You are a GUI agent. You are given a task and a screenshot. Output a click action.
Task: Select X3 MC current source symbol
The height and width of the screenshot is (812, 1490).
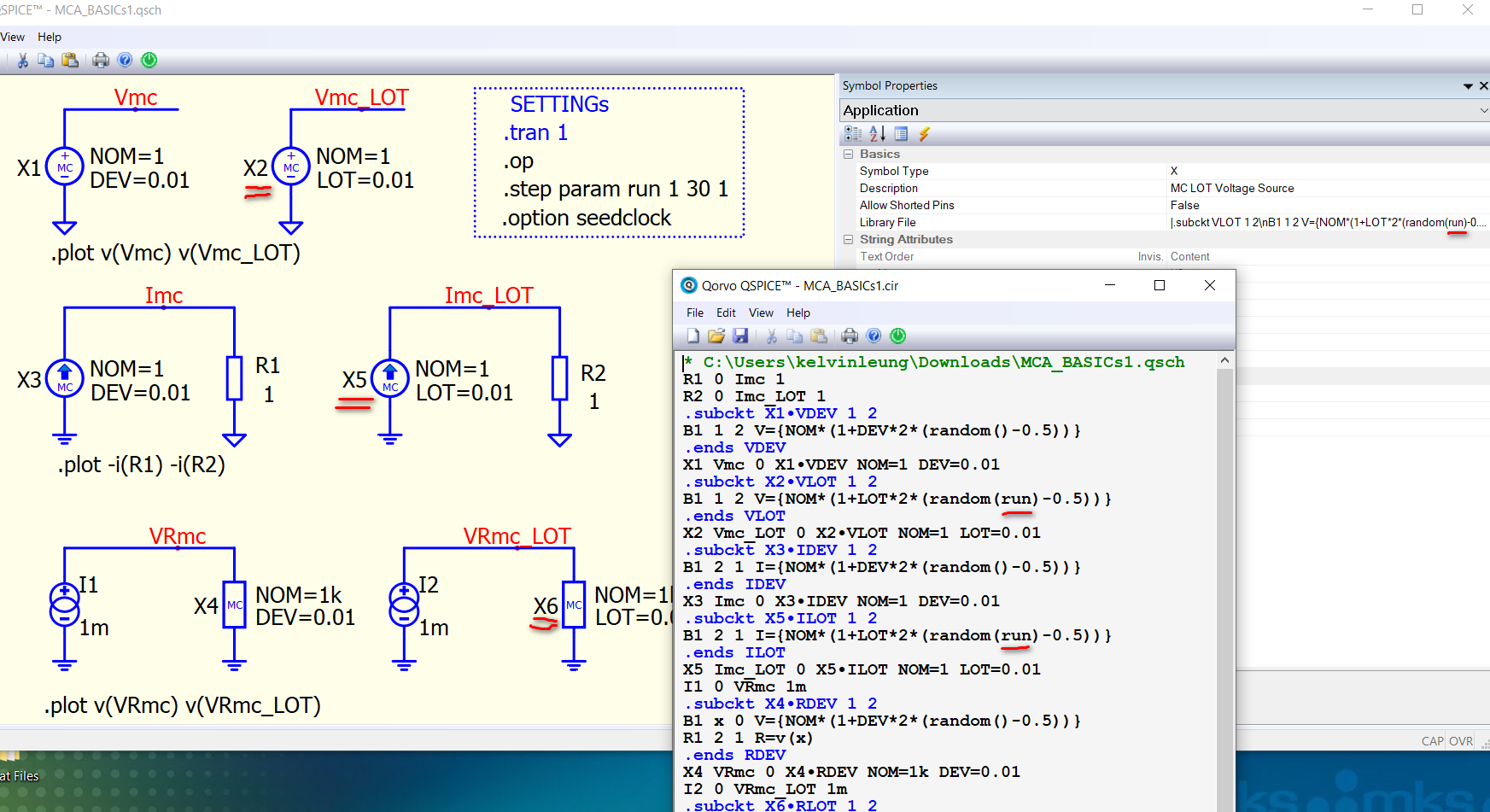(x=65, y=379)
